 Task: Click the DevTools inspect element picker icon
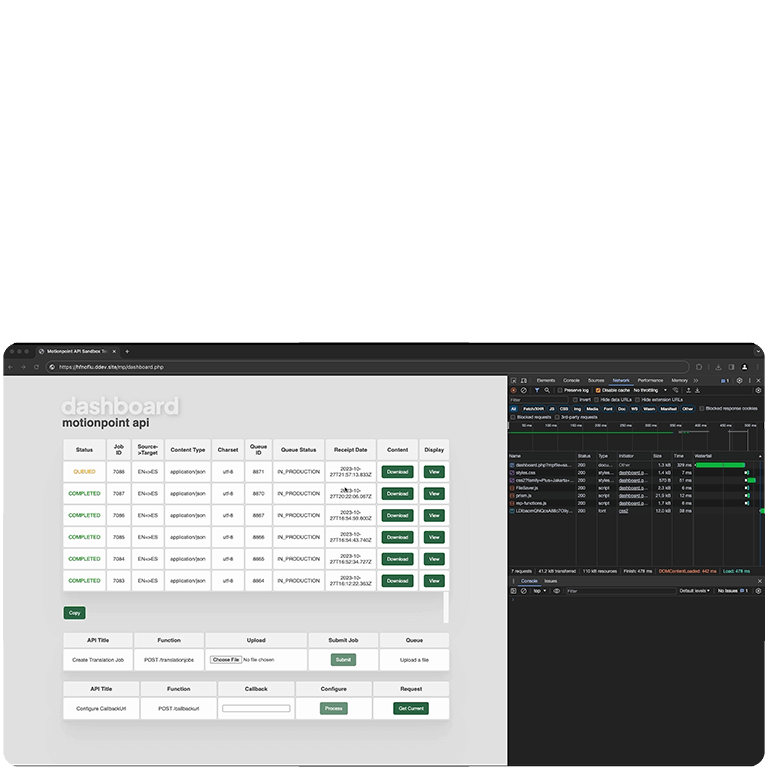pyautogui.click(x=513, y=381)
